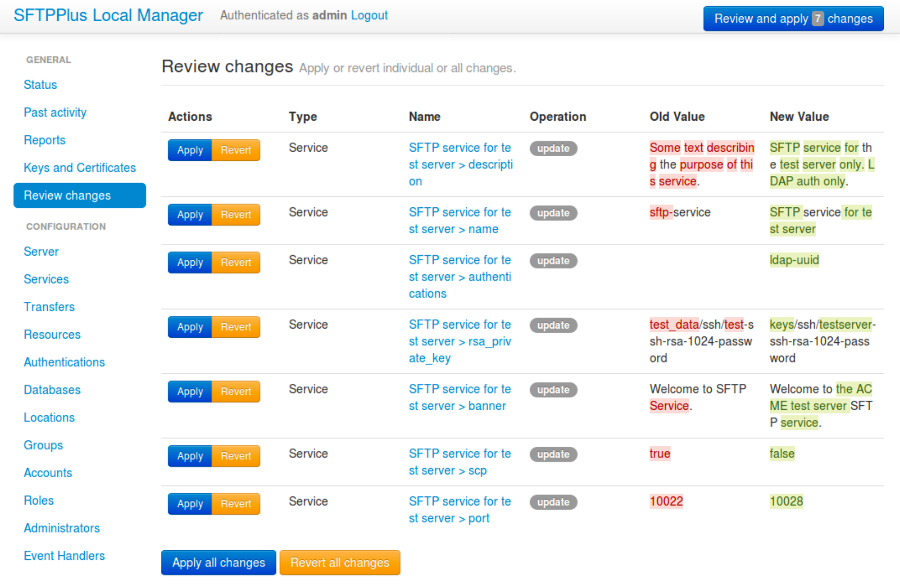900x584 pixels.
Task: Apply the port change from 10022 to 10028
Action: coord(190,504)
